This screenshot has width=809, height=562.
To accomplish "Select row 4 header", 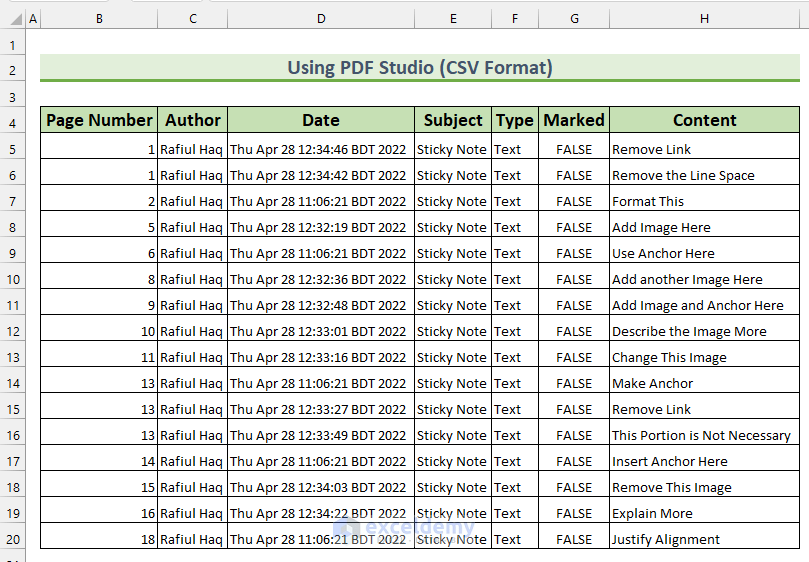I will tap(12, 123).
